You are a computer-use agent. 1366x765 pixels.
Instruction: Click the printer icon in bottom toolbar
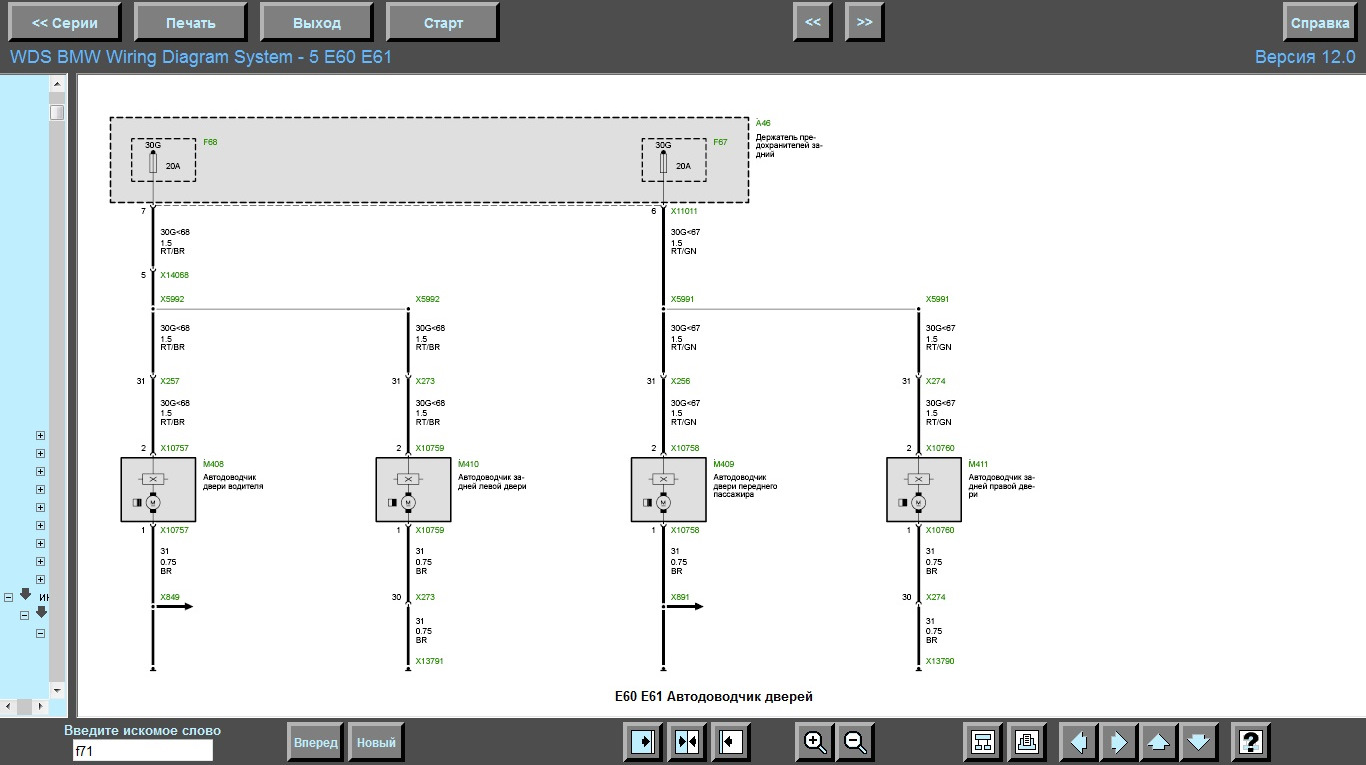pos(1027,742)
